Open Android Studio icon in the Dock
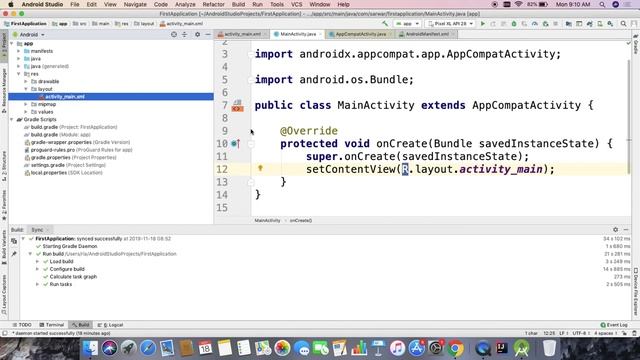 click(x=522, y=348)
